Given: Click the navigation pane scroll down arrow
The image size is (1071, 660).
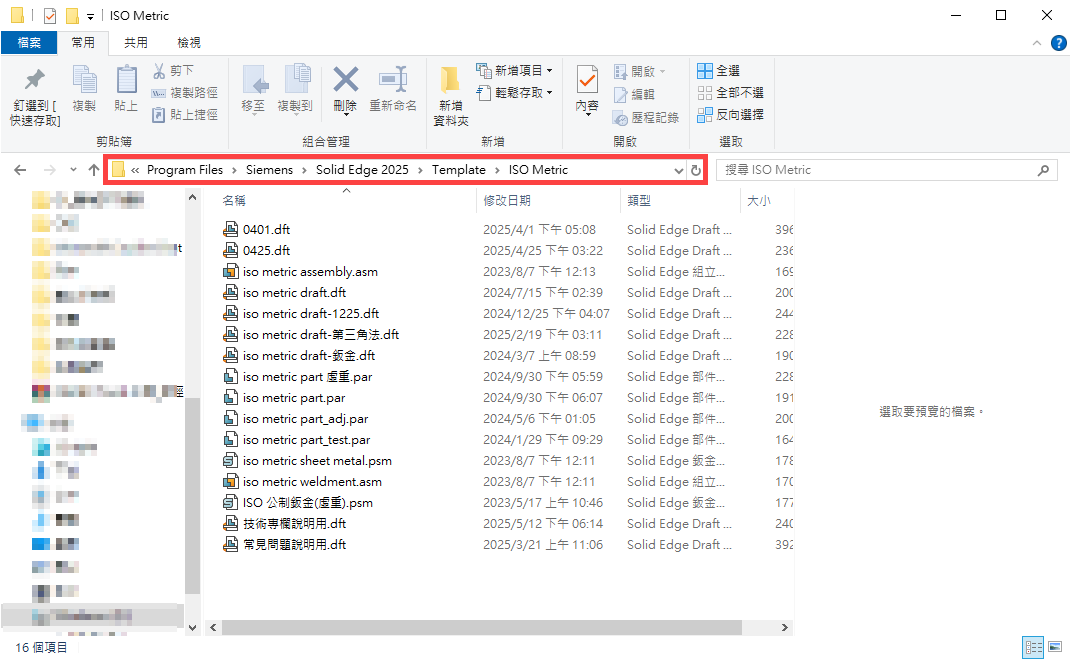Looking at the screenshot, I should [x=193, y=627].
